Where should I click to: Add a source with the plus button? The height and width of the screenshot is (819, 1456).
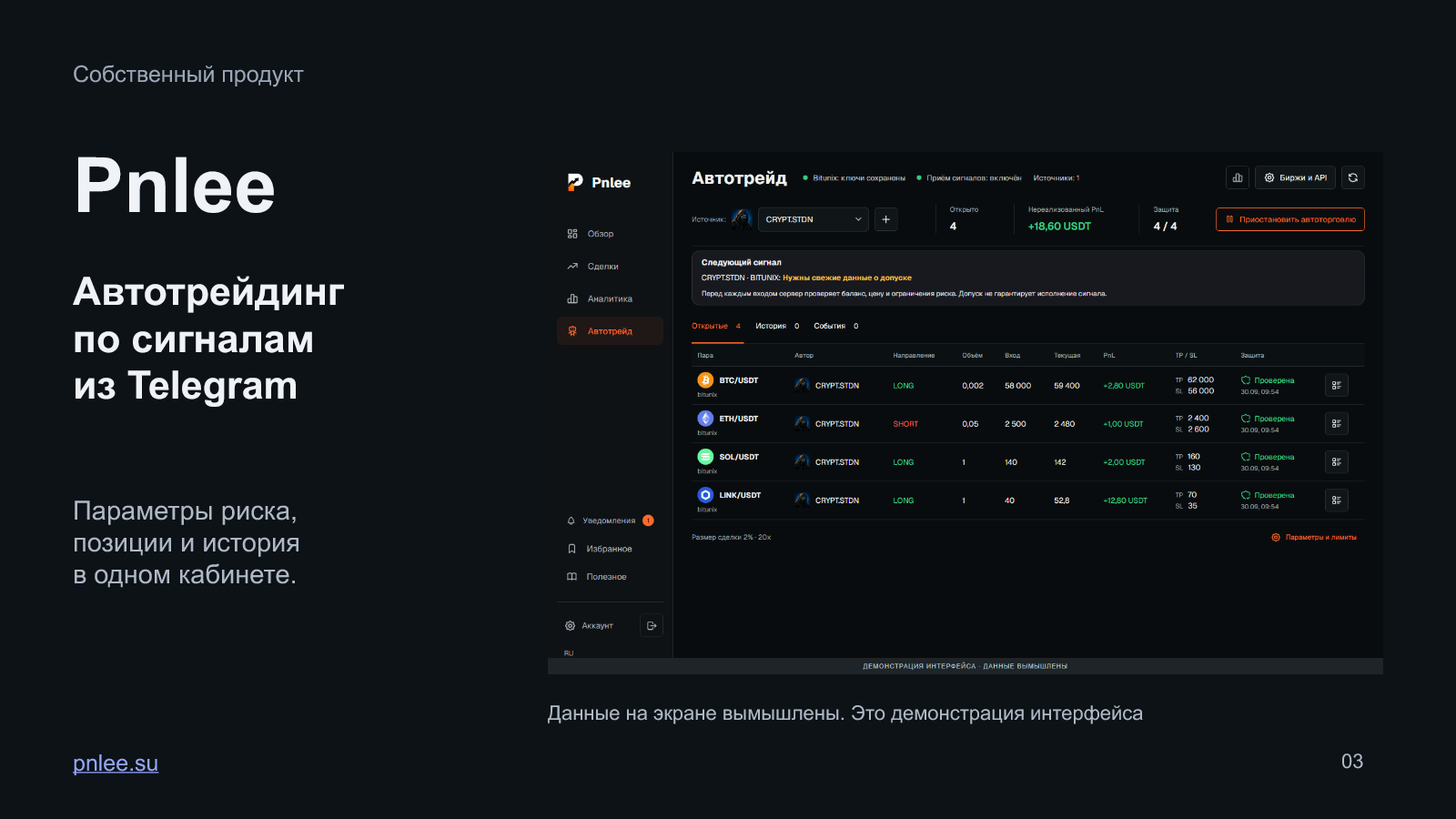886,219
